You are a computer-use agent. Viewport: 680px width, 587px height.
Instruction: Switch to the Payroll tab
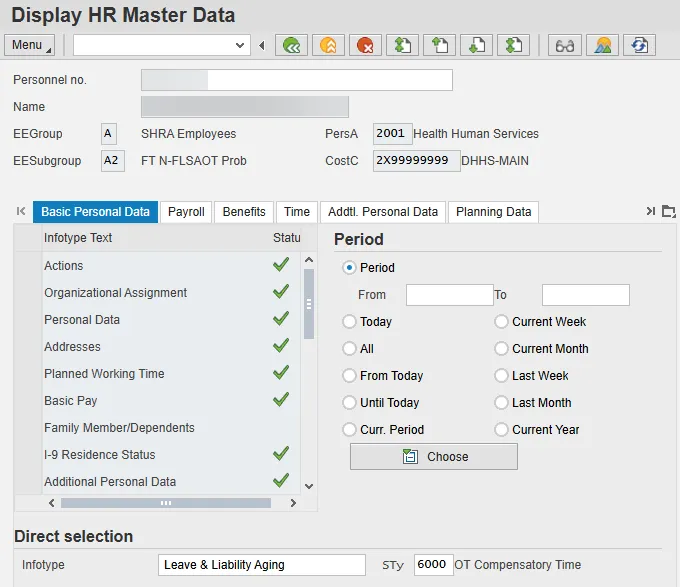click(186, 212)
